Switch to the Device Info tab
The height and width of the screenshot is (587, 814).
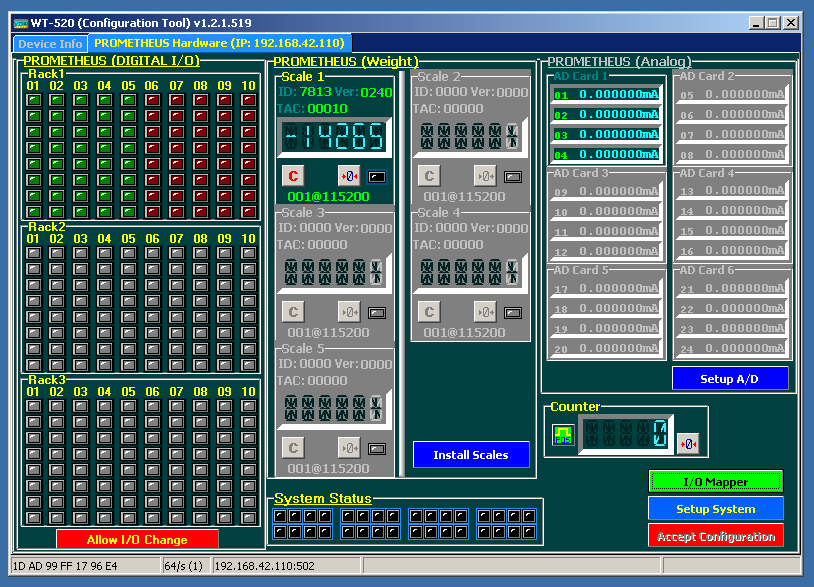[50, 44]
